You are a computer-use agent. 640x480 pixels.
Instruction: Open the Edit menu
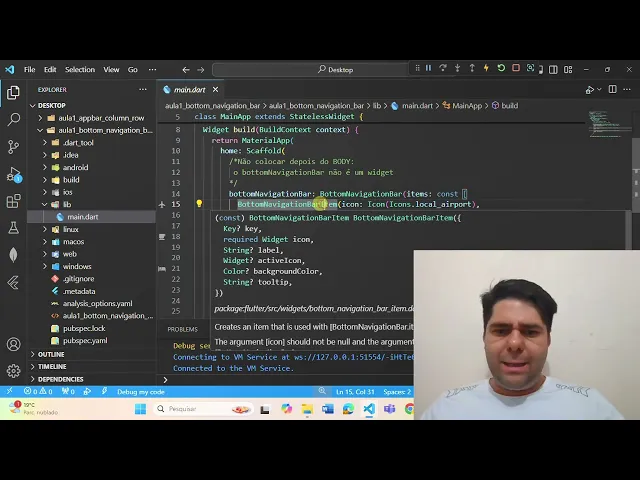50,70
